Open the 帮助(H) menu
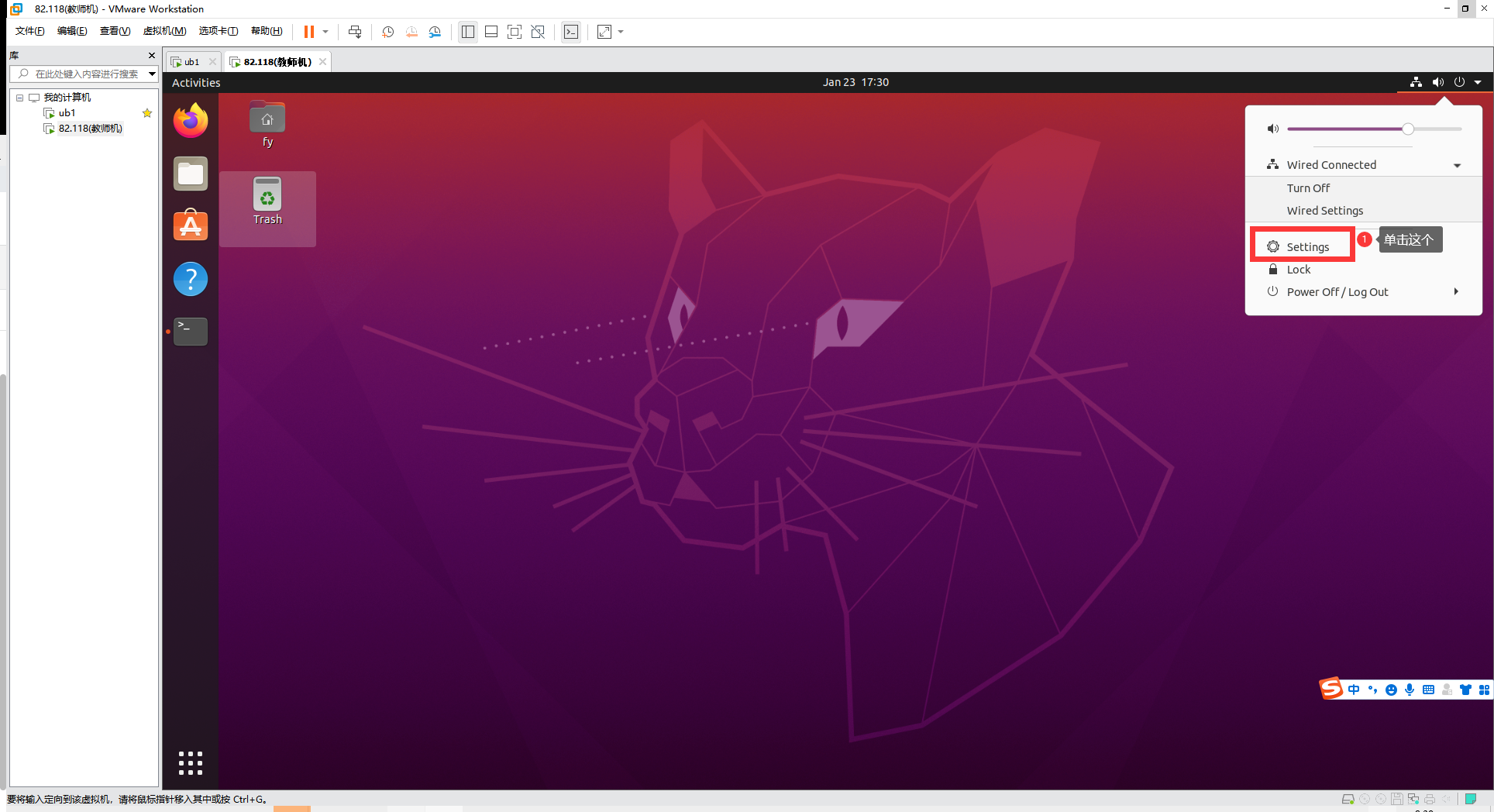The height and width of the screenshot is (812, 1494). (x=267, y=31)
